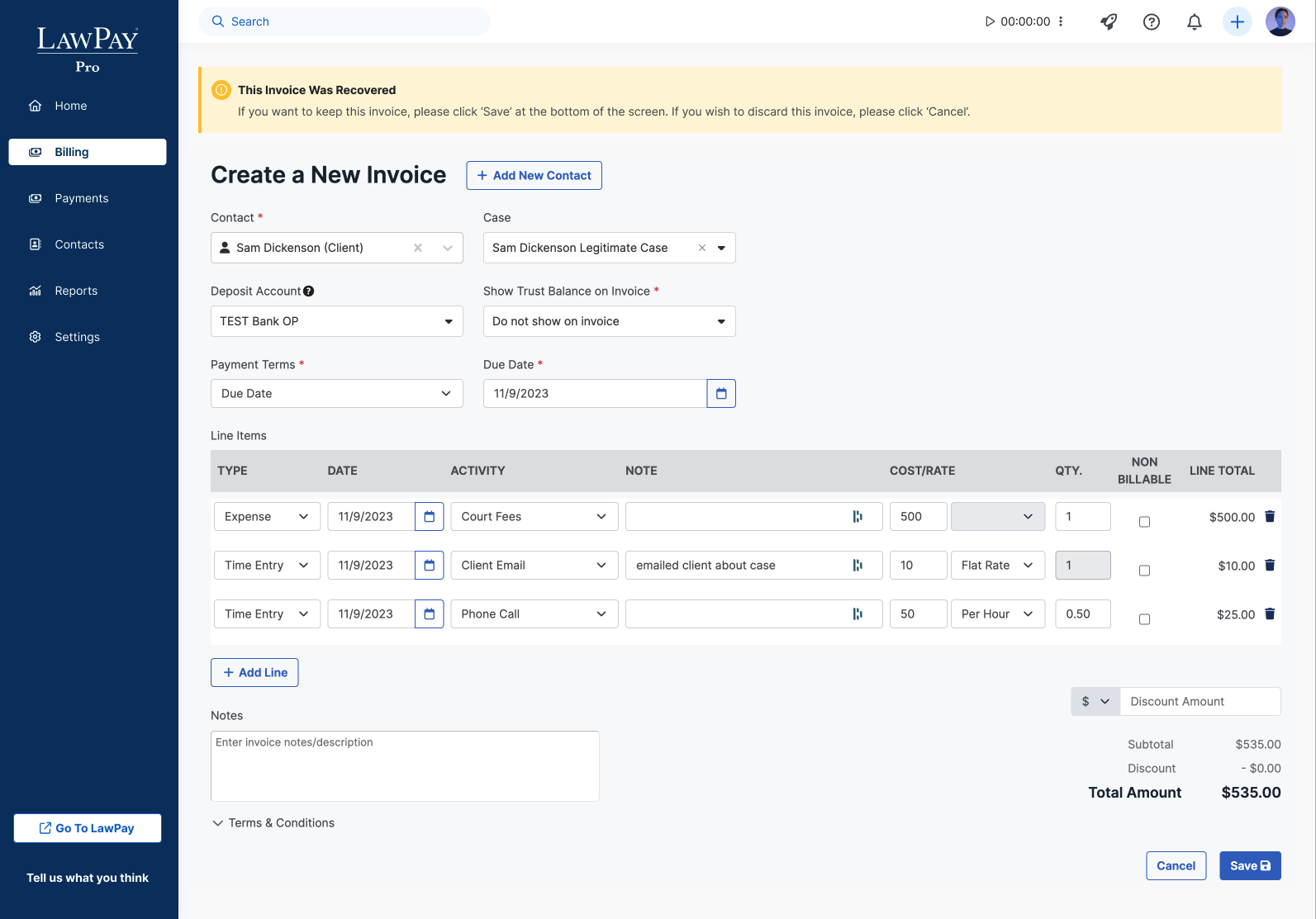Mark Court Fees expense as non-billable

coord(1144,522)
